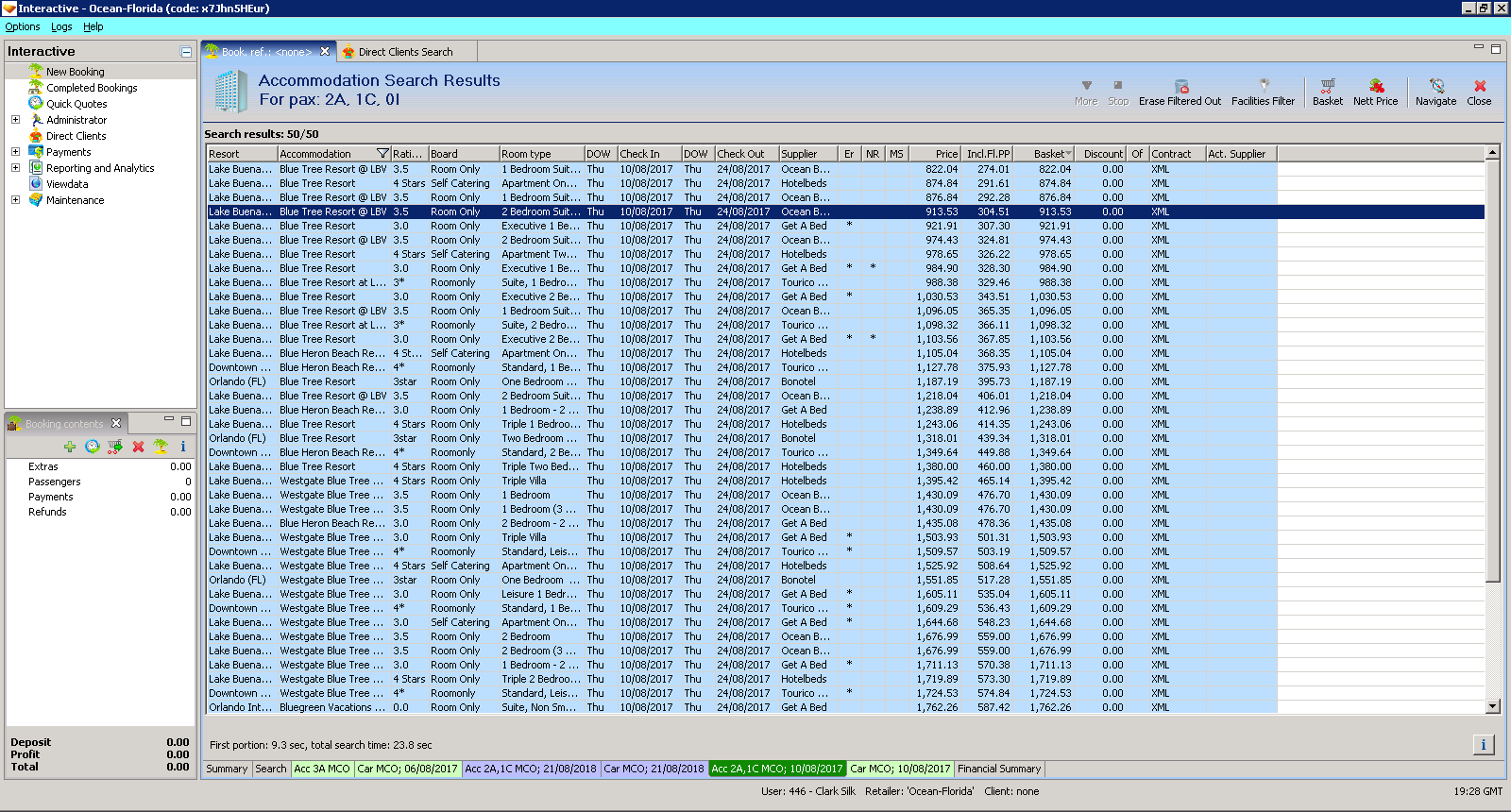Image resolution: width=1511 pixels, height=812 pixels.
Task: Click the Nett Price icon
Action: pyautogui.click(x=1375, y=87)
